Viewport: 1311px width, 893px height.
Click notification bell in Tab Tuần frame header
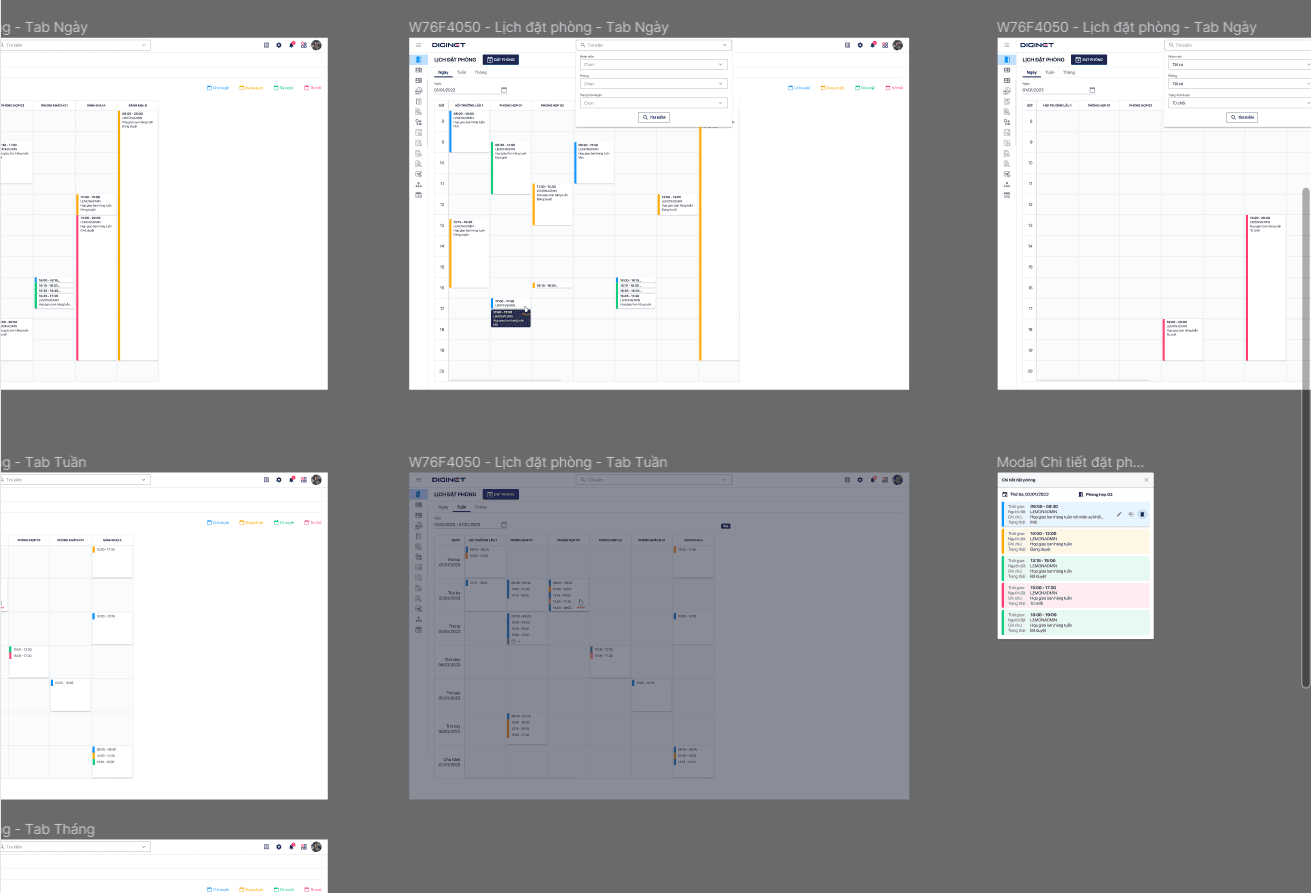pos(873,480)
